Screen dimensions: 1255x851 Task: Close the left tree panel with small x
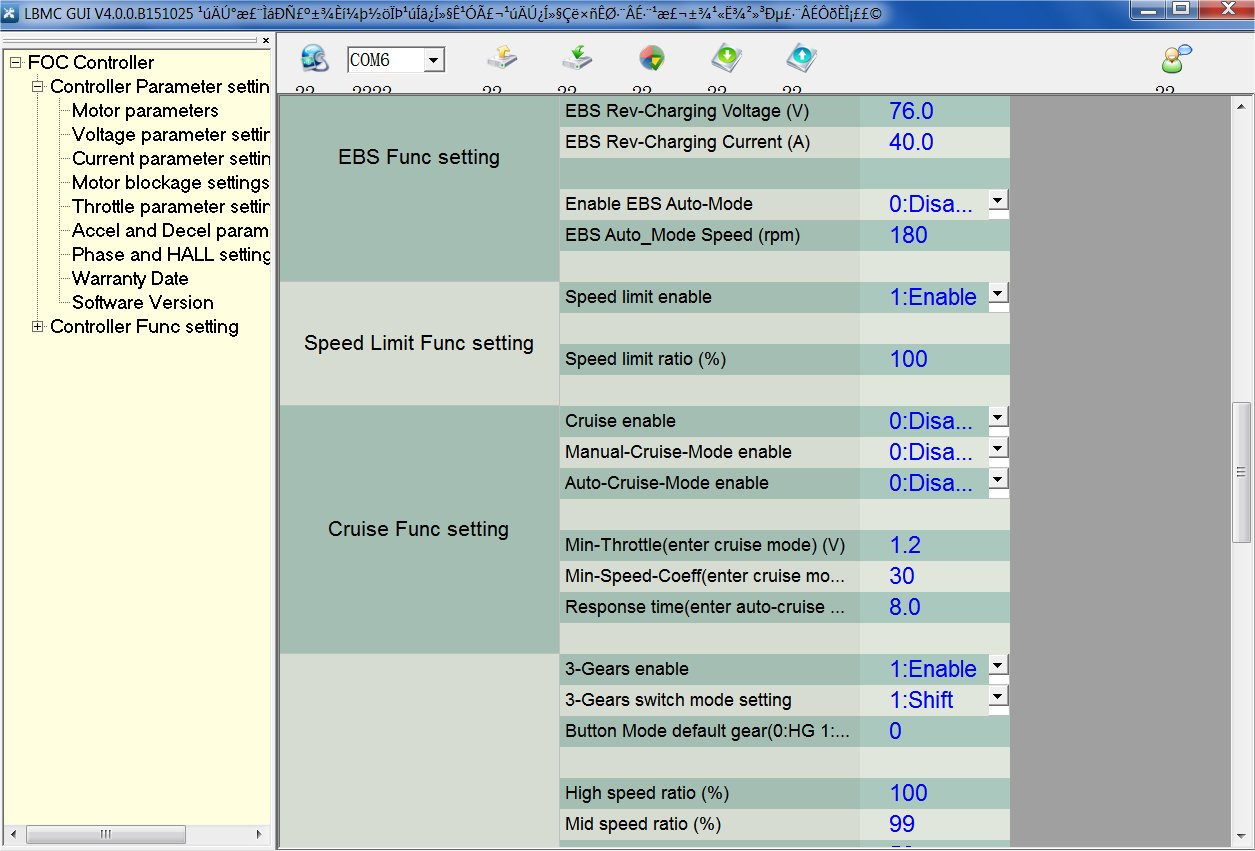click(266, 41)
